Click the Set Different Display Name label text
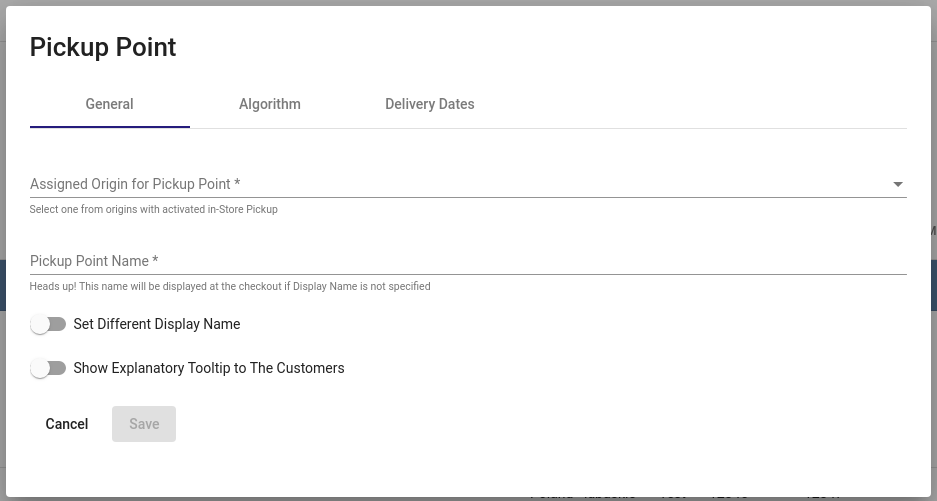Screen dimensions: 937x501 [x=157, y=324]
